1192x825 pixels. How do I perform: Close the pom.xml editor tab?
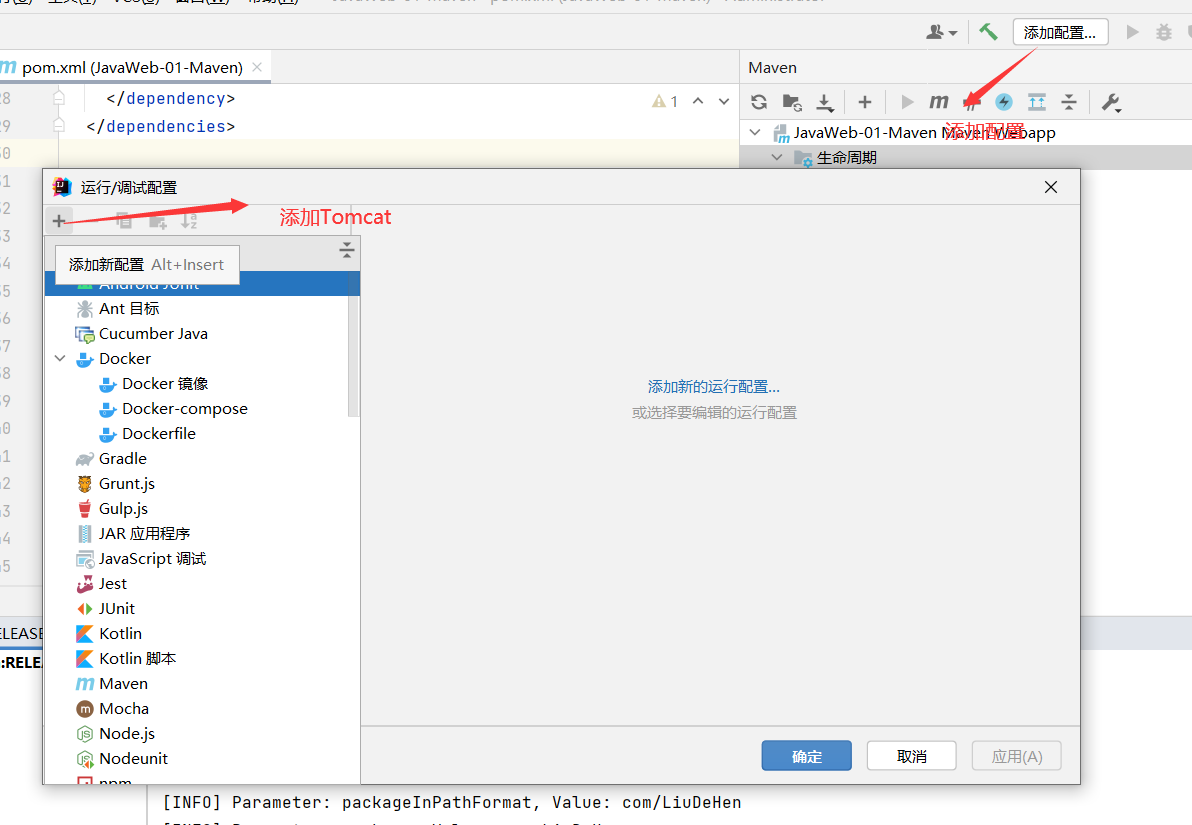(x=257, y=67)
